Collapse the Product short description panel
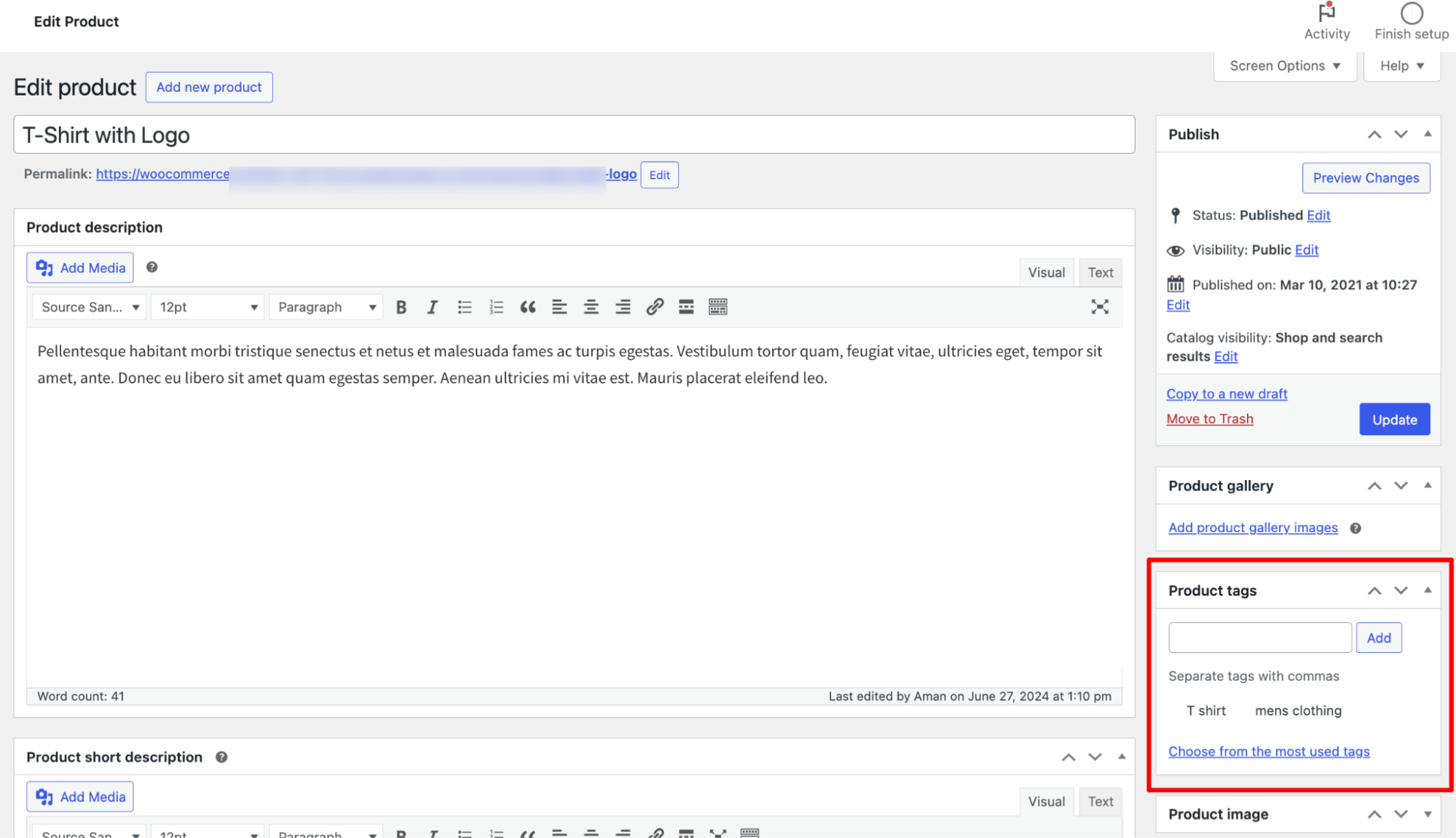Image resolution: width=1456 pixels, height=838 pixels. pyautogui.click(x=1122, y=757)
